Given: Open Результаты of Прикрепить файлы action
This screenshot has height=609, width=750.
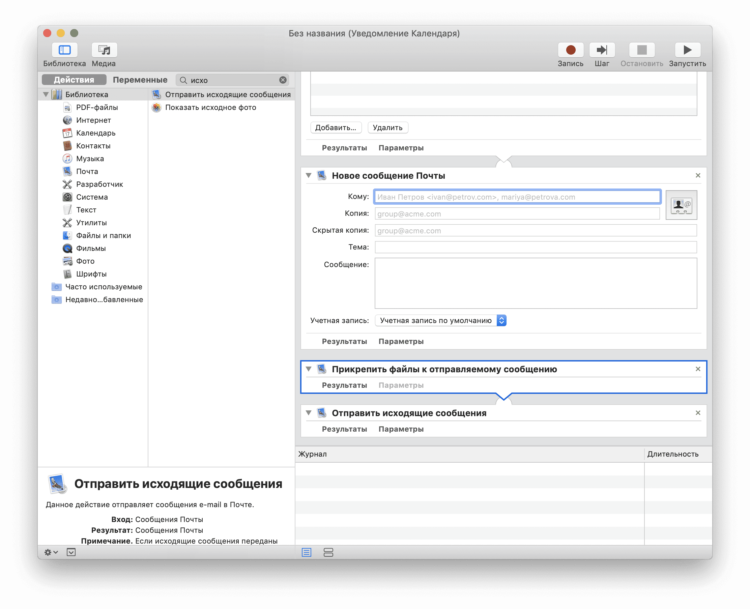Looking at the screenshot, I should pos(344,385).
